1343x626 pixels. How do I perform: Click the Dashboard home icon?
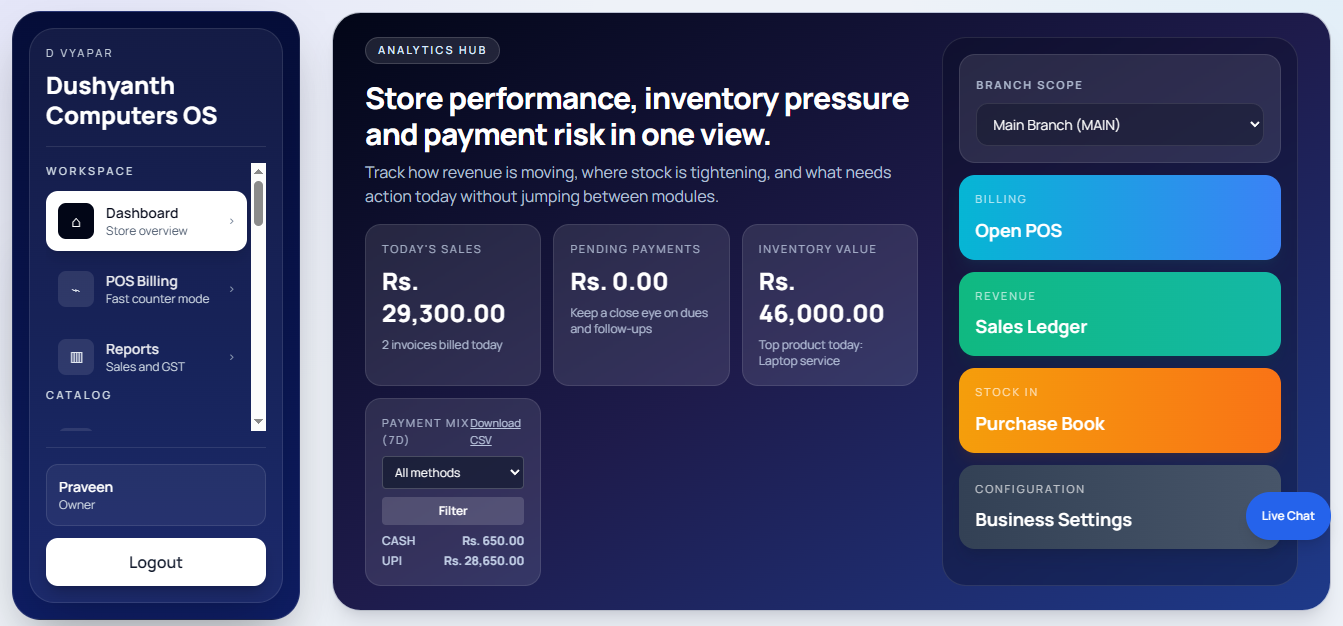tap(76, 221)
